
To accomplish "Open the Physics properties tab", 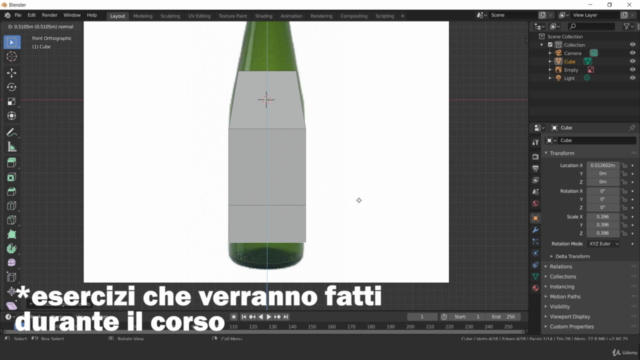I will point(536,253).
